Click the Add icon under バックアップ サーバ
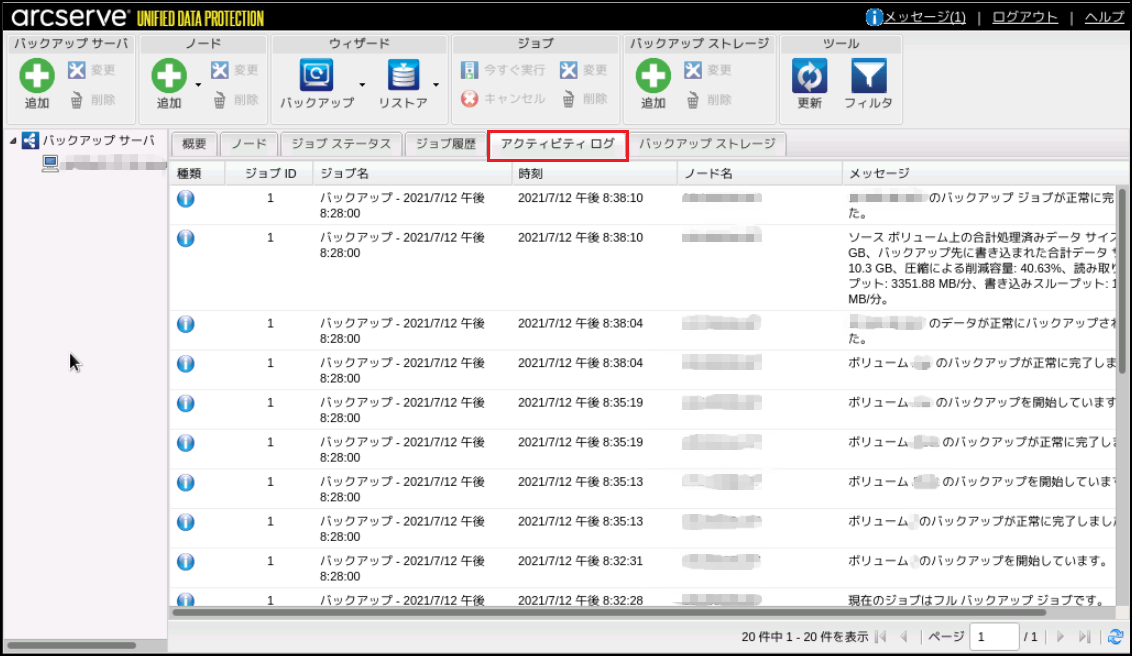 click(37, 77)
